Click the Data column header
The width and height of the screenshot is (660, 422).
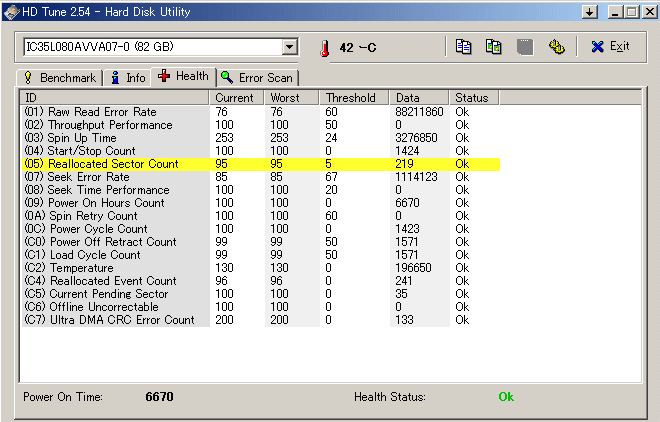[419, 98]
